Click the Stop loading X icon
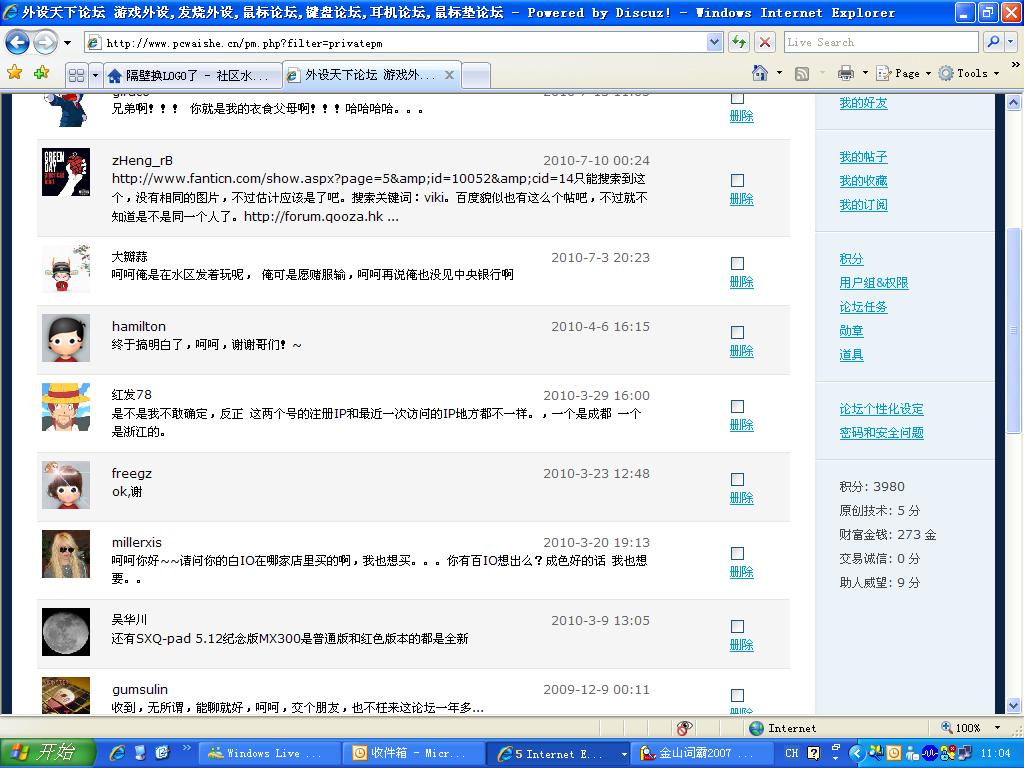 765,42
